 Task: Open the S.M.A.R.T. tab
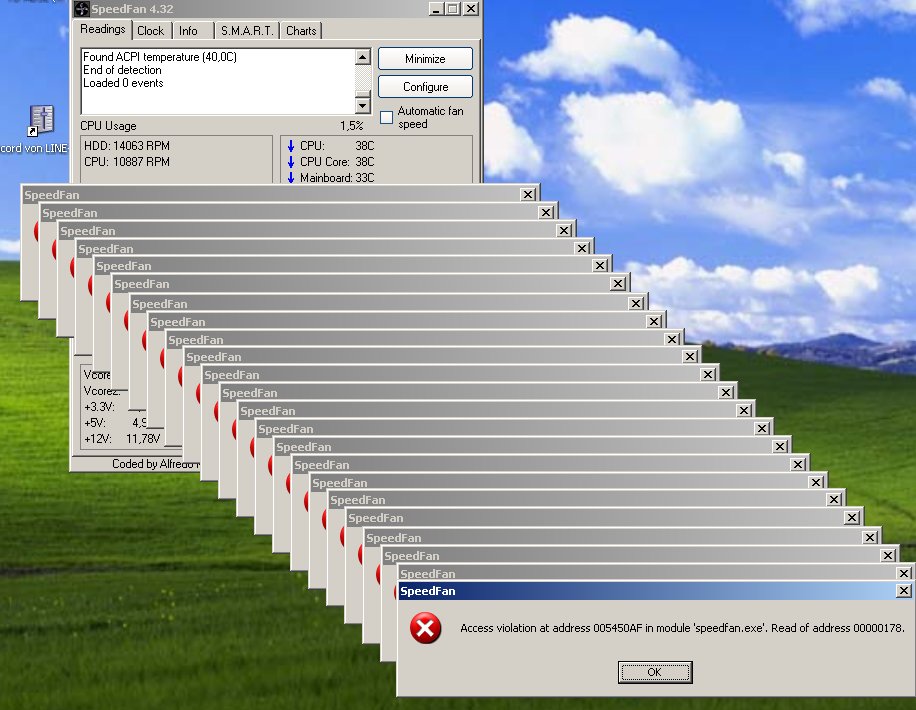coord(247,30)
